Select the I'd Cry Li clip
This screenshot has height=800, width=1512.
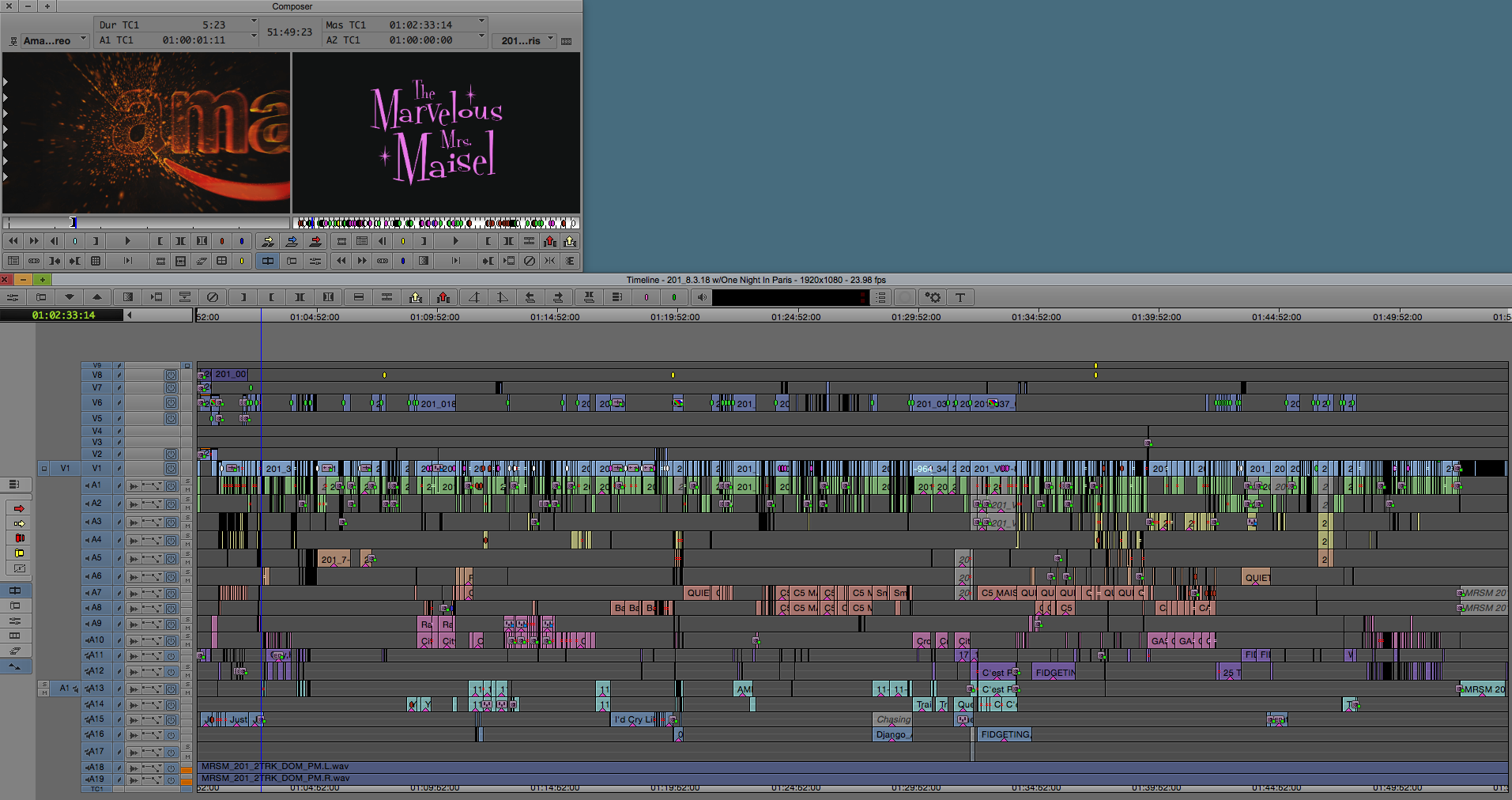point(634,719)
